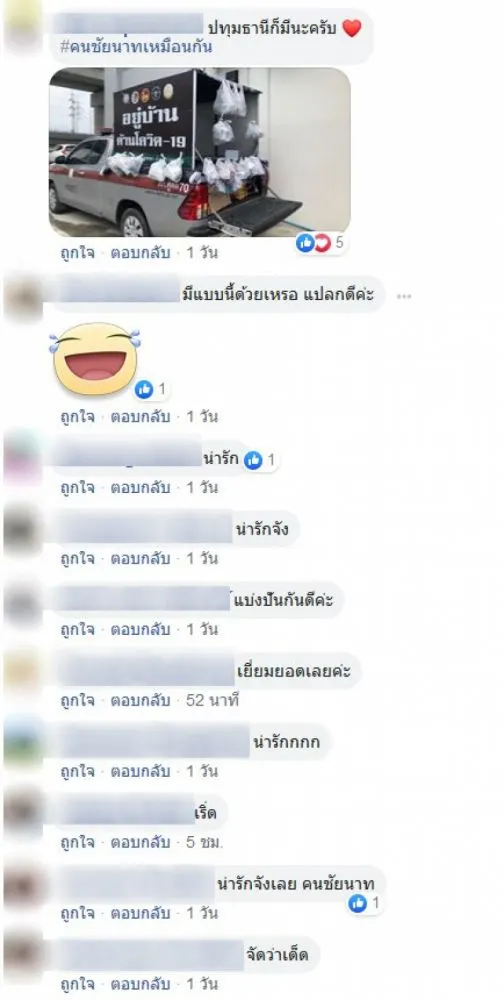Image resolution: width=504 pixels, height=1000 pixels.
Task: Click the reaction icons showing 5 on photo
Action: pyautogui.click(x=313, y=243)
